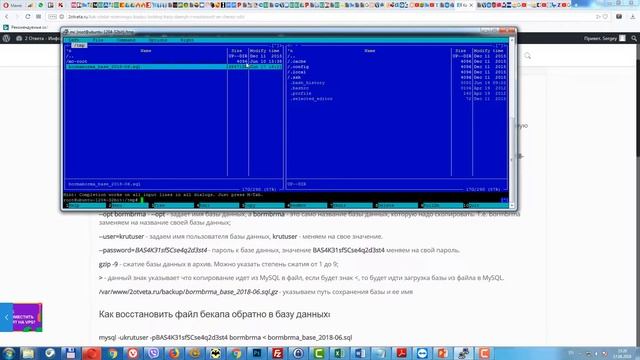Click the F6 RenMov function key button
The image size is (640, 360).
[308, 205]
